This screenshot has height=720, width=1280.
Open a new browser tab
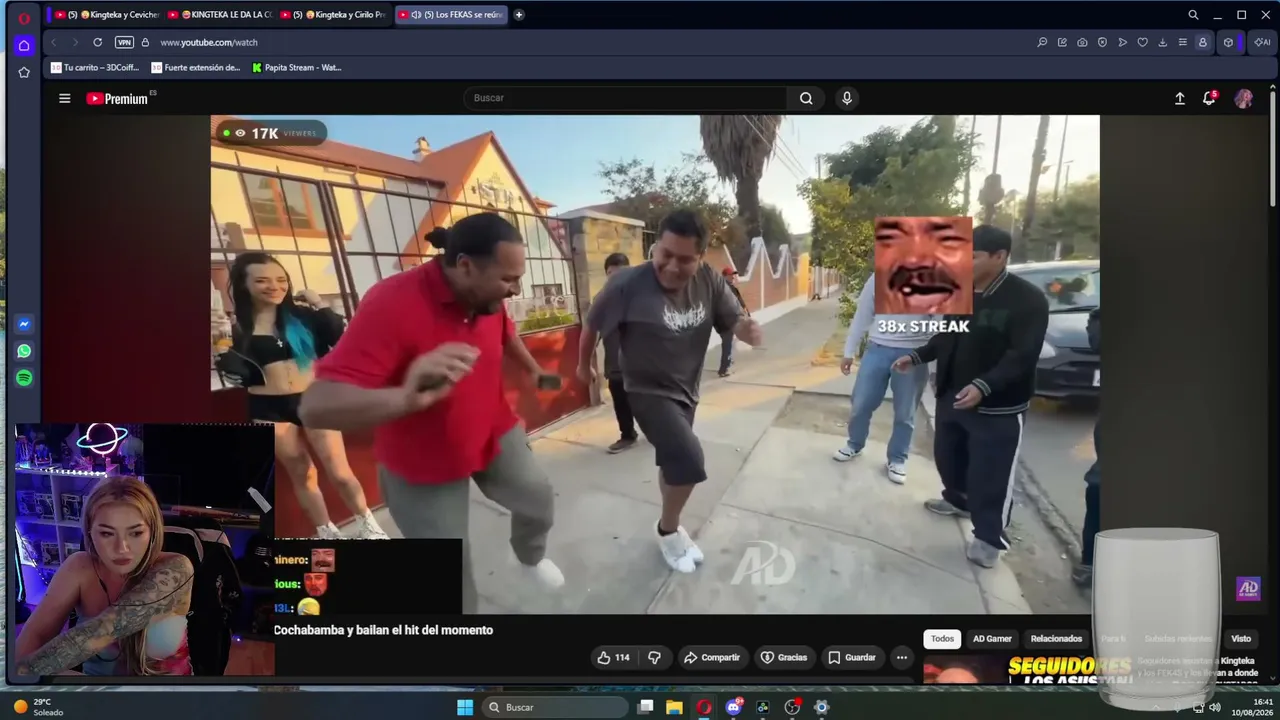pyautogui.click(x=519, y=15)
